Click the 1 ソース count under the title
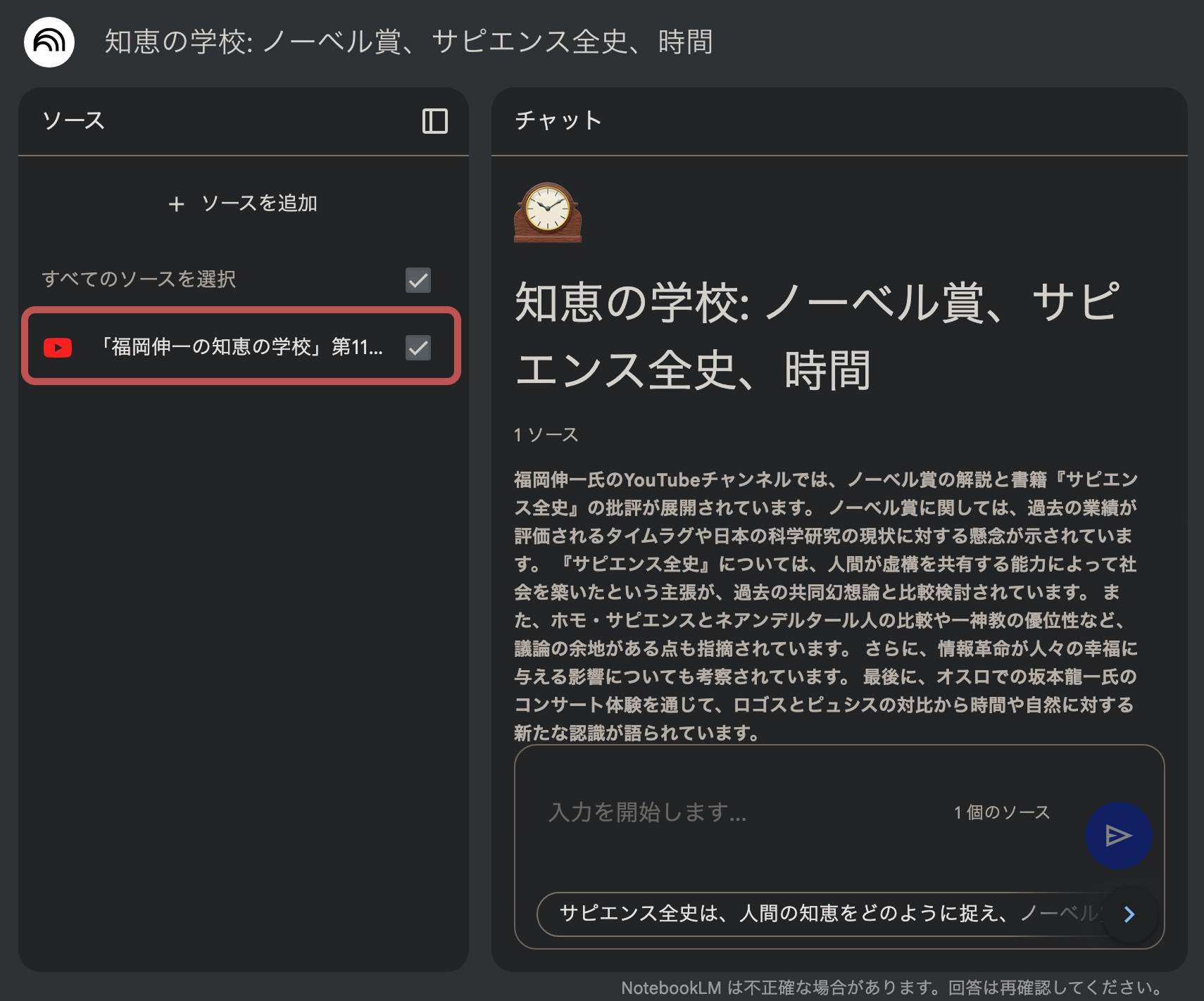This screenshot has height=1001, width=1204. pyautogui.click(x=546, y=435)
